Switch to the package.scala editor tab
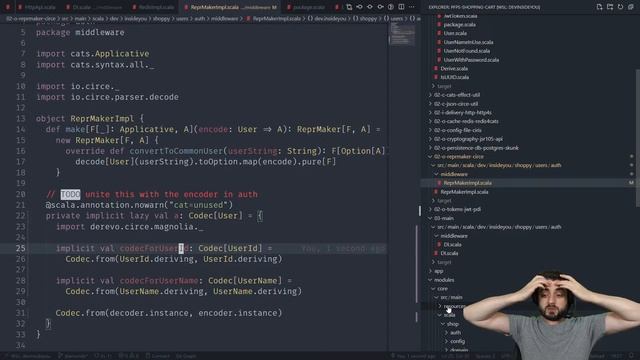Viewport: 640px width, 360px height. point(308,7)
